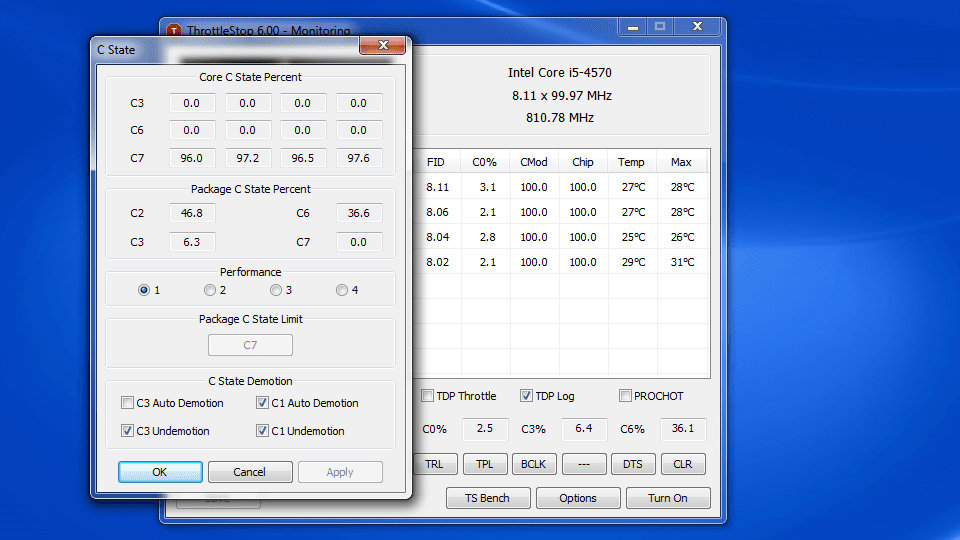Click the 8.11 x 99.97 MHz text
Image resolution: width=960 pixels, height=540 pixels.
[x=562, y=96]
